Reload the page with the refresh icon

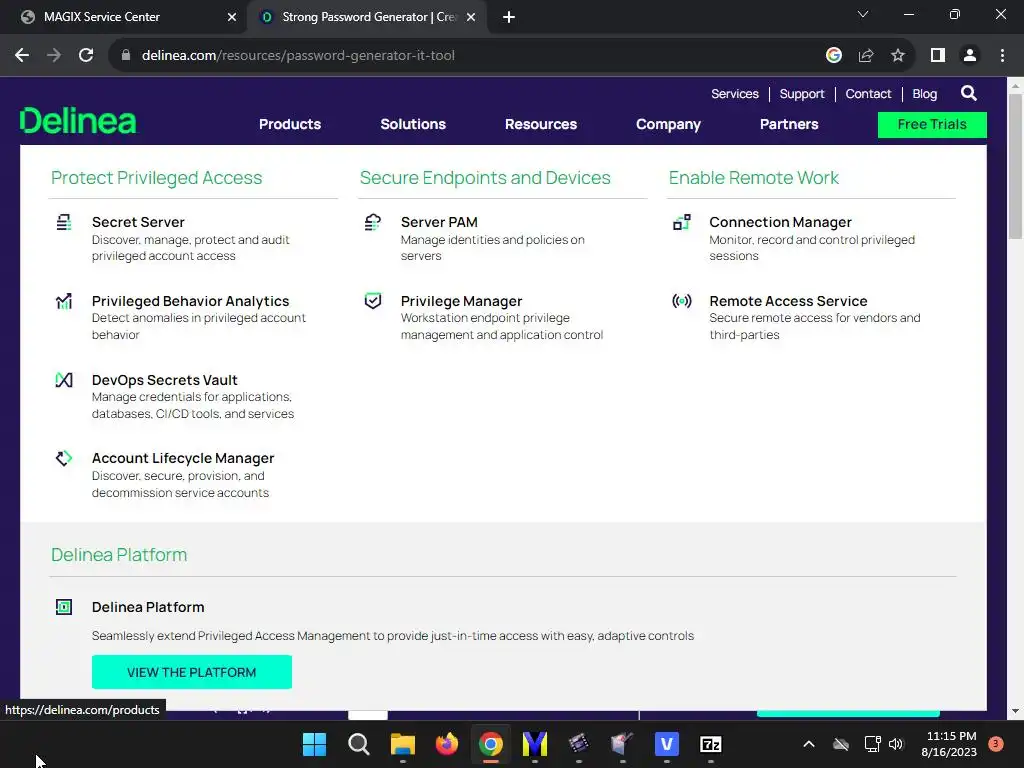click(86, 56)
